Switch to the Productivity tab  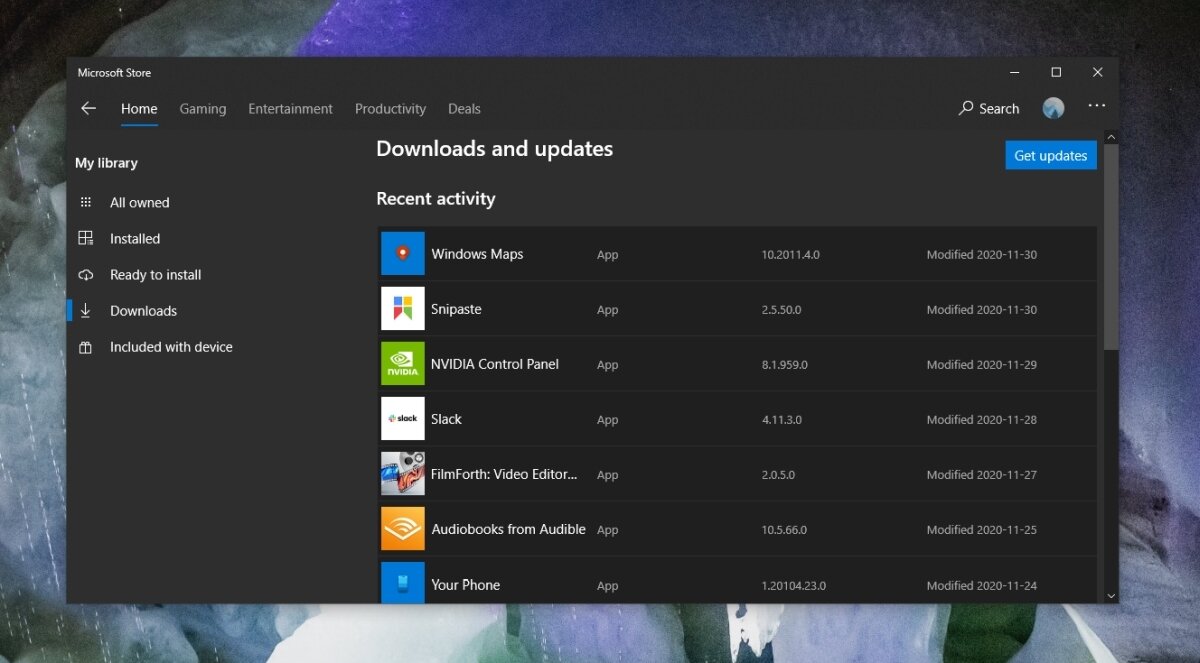(390, 109)
